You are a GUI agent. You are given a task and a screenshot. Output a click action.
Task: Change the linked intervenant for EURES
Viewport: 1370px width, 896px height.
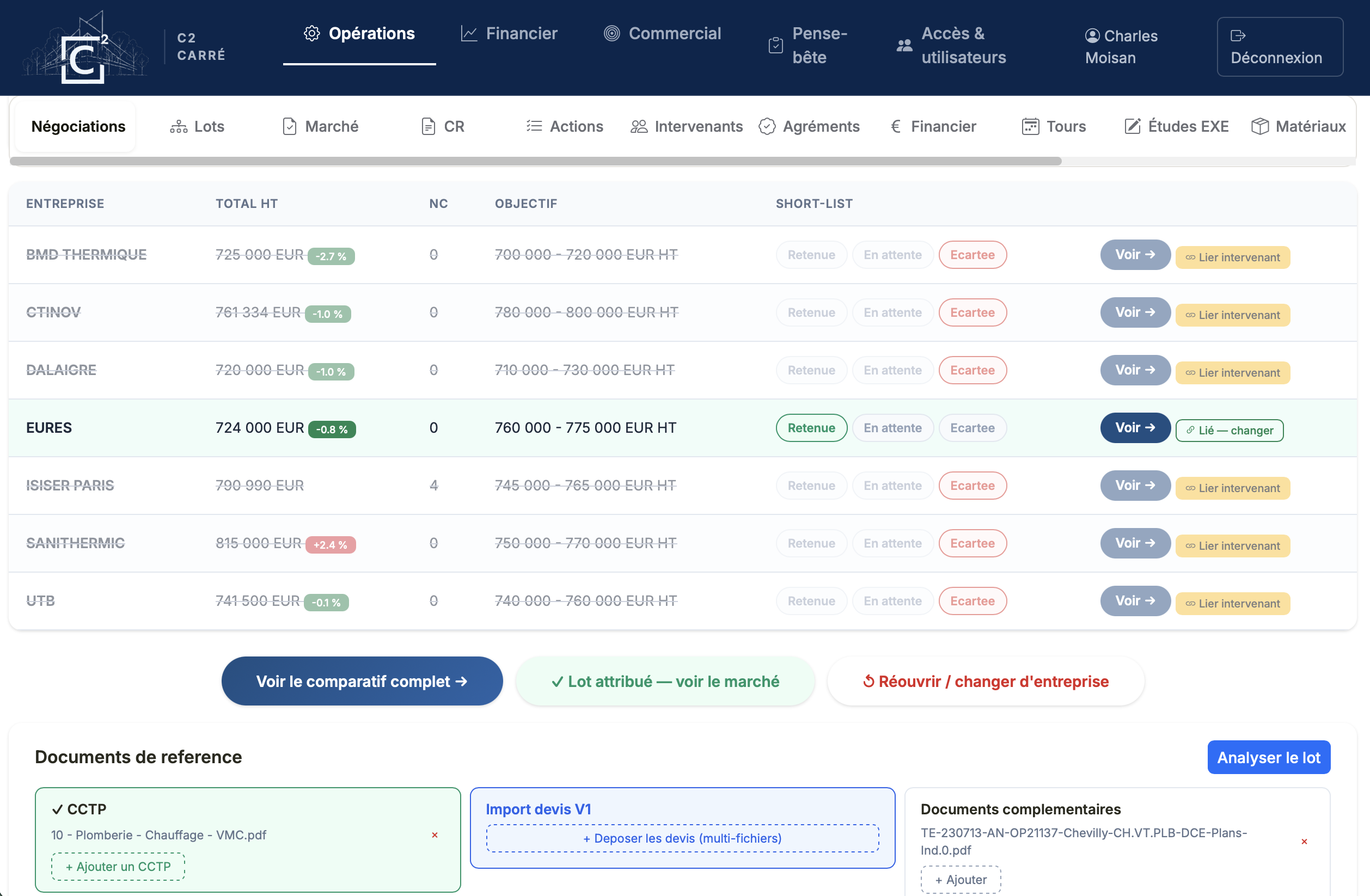point(1229,430)
